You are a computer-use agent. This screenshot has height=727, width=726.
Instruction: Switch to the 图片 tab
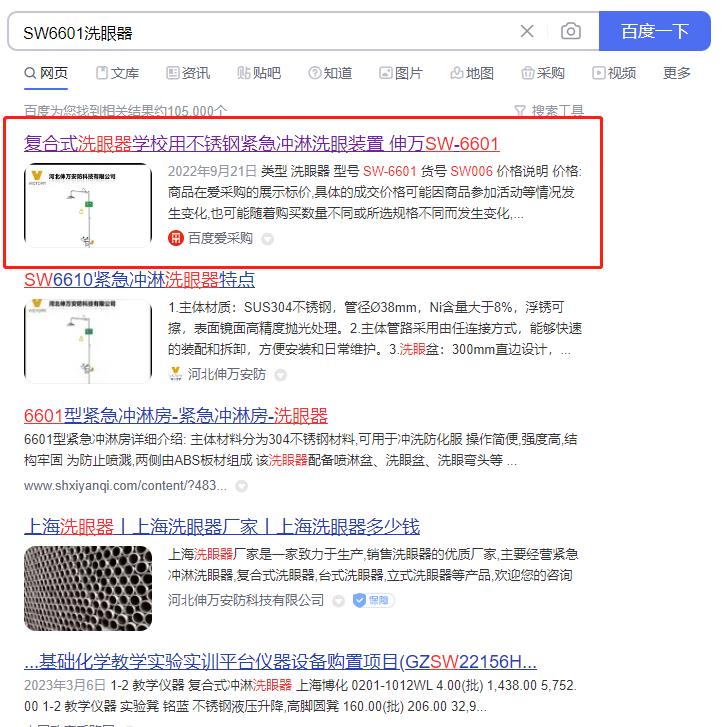pos(401,73)
